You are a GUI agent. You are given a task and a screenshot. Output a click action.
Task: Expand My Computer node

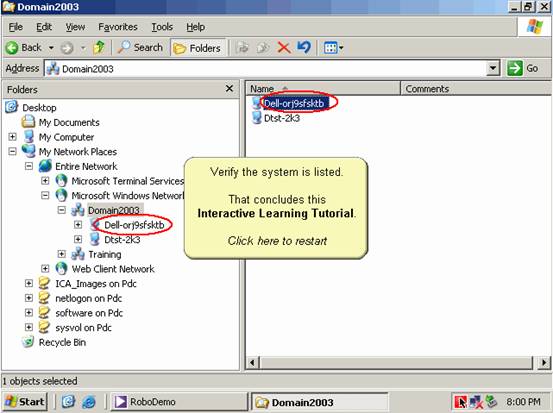(x=12, y=136)
